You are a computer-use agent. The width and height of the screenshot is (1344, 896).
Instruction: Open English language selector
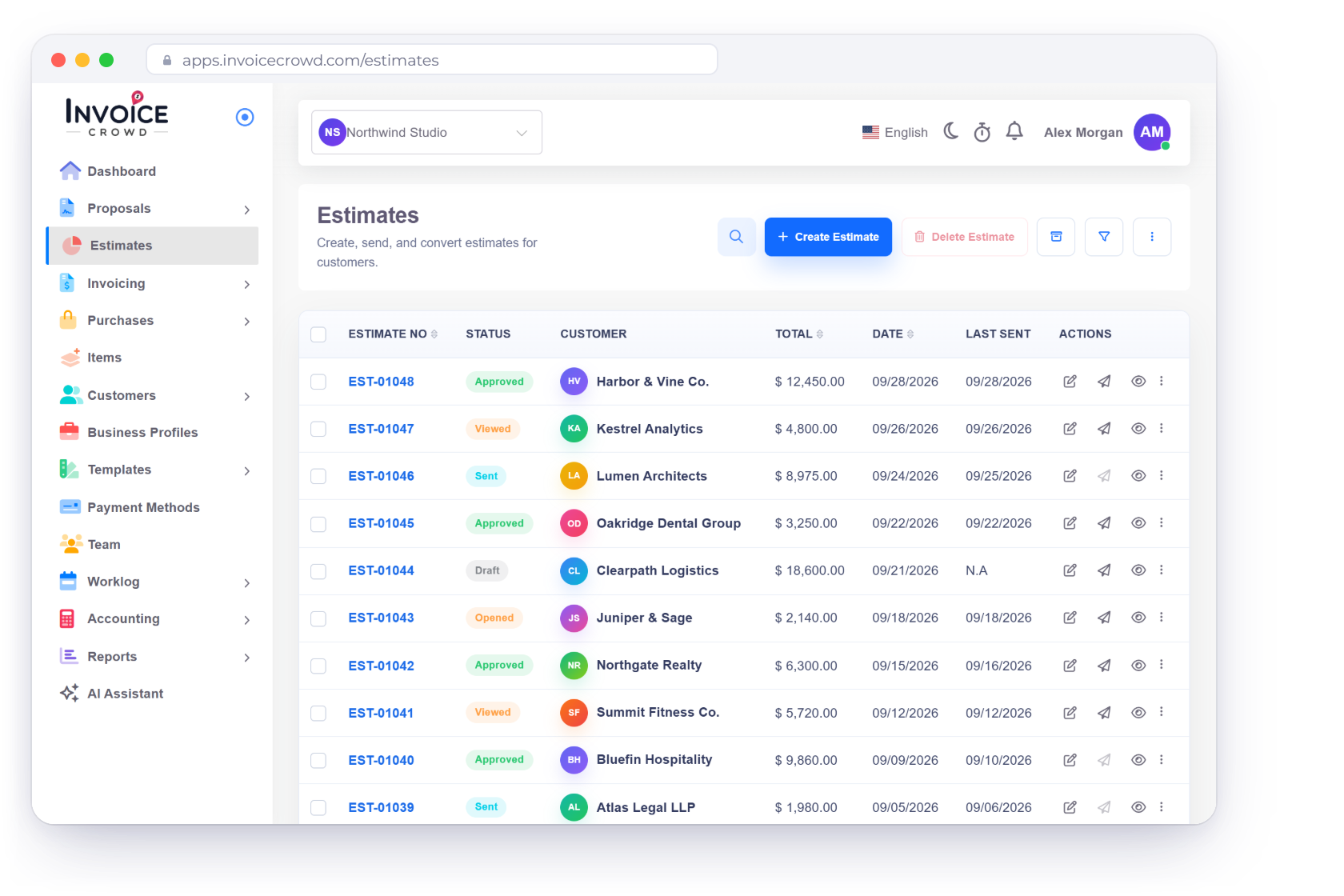click(894, 132)
